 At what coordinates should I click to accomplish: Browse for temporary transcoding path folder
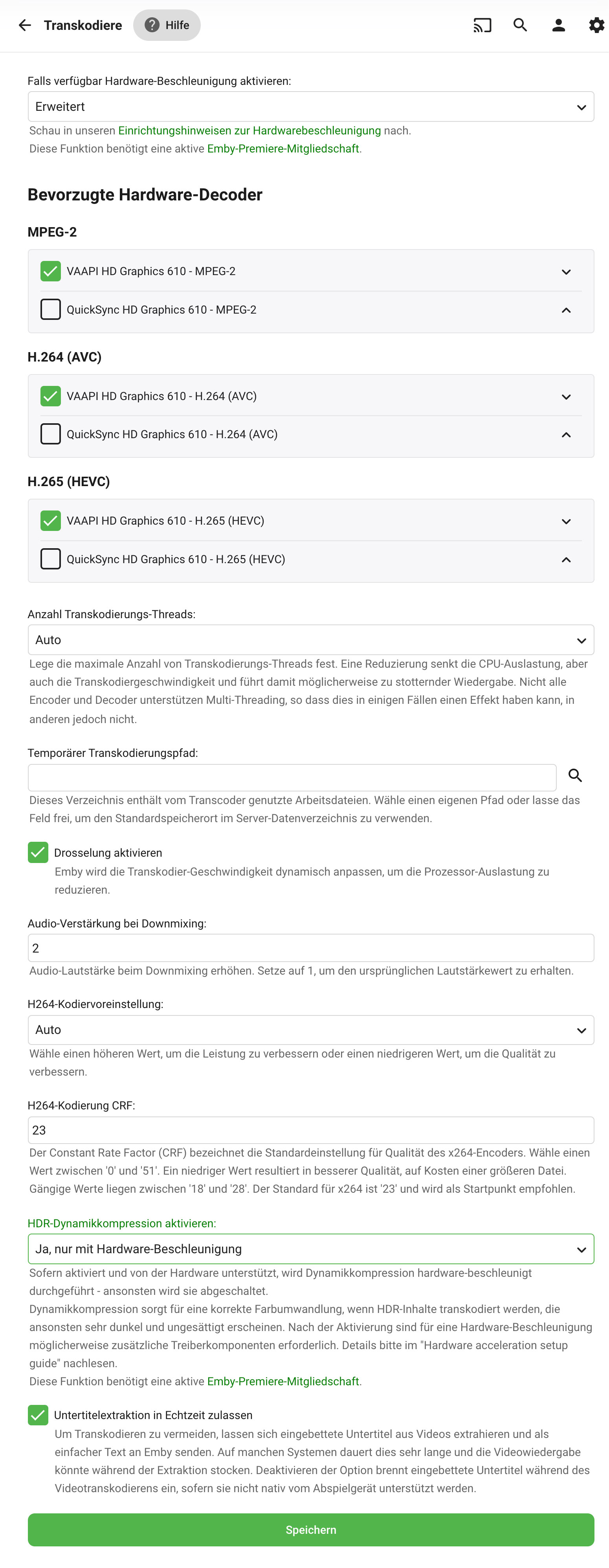coord(576,775)
